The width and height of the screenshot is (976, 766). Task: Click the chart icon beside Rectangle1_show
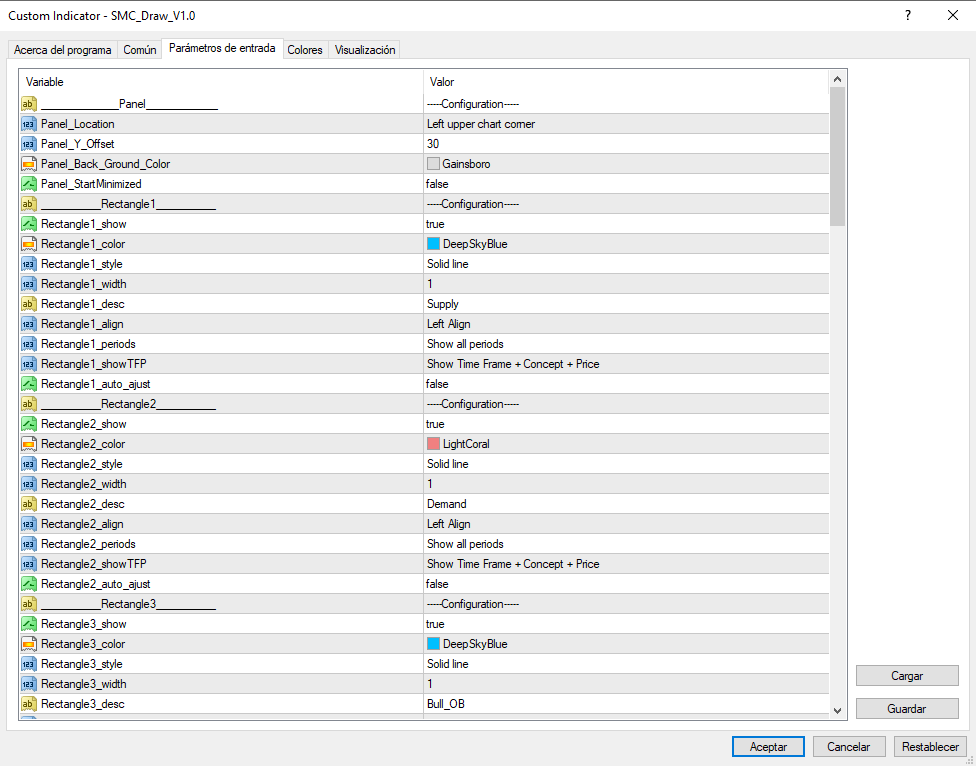[x=27, y=224]
